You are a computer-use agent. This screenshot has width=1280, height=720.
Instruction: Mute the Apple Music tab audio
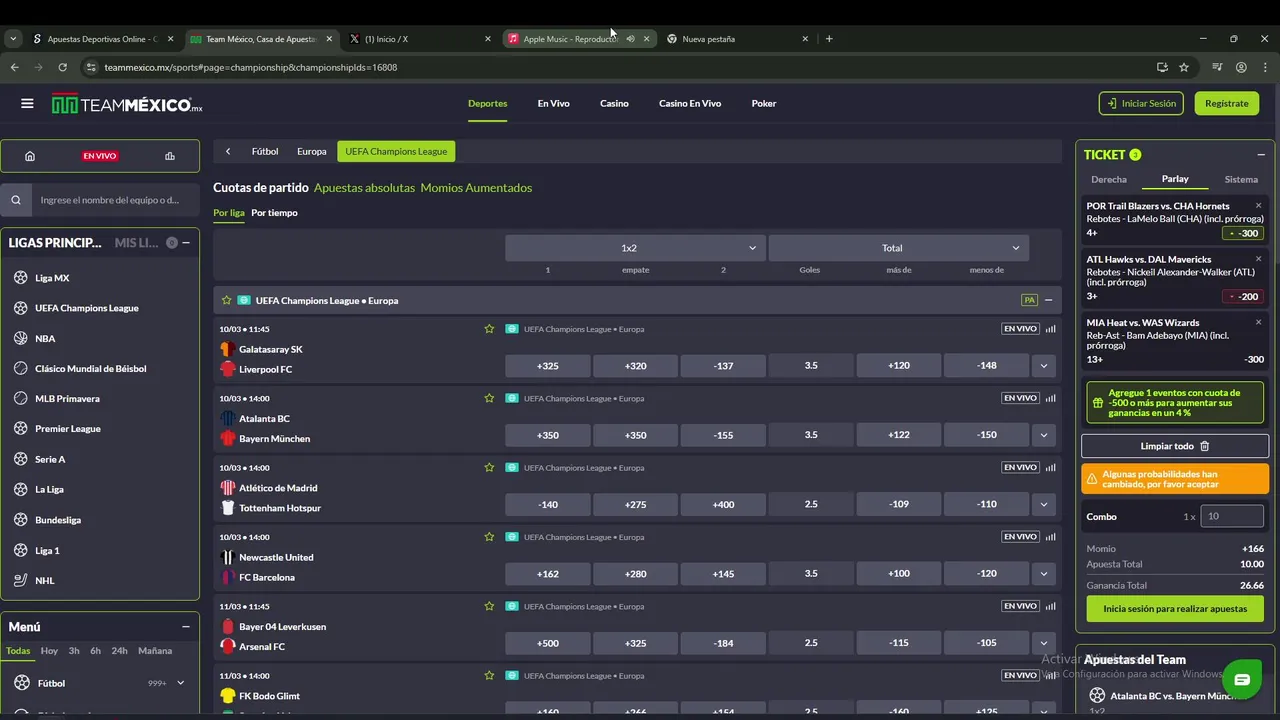[630, 39]
